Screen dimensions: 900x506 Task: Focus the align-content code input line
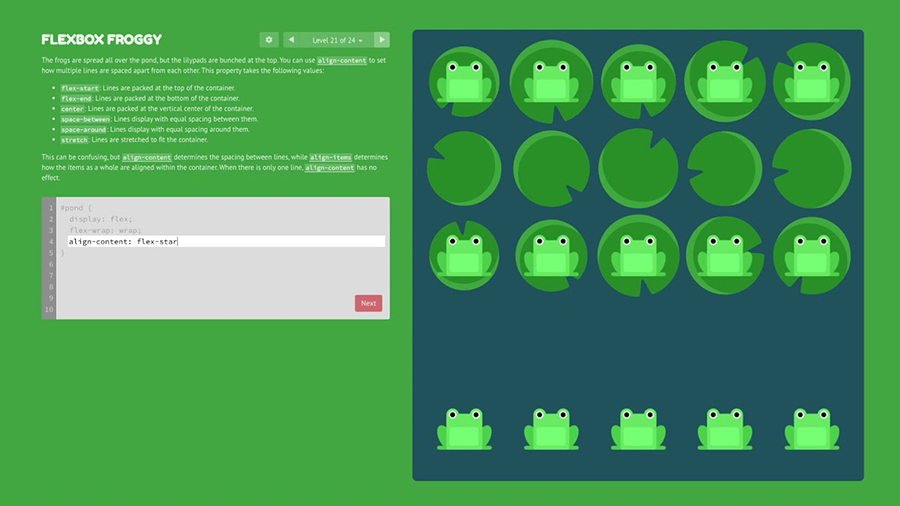tap(225, 241)
